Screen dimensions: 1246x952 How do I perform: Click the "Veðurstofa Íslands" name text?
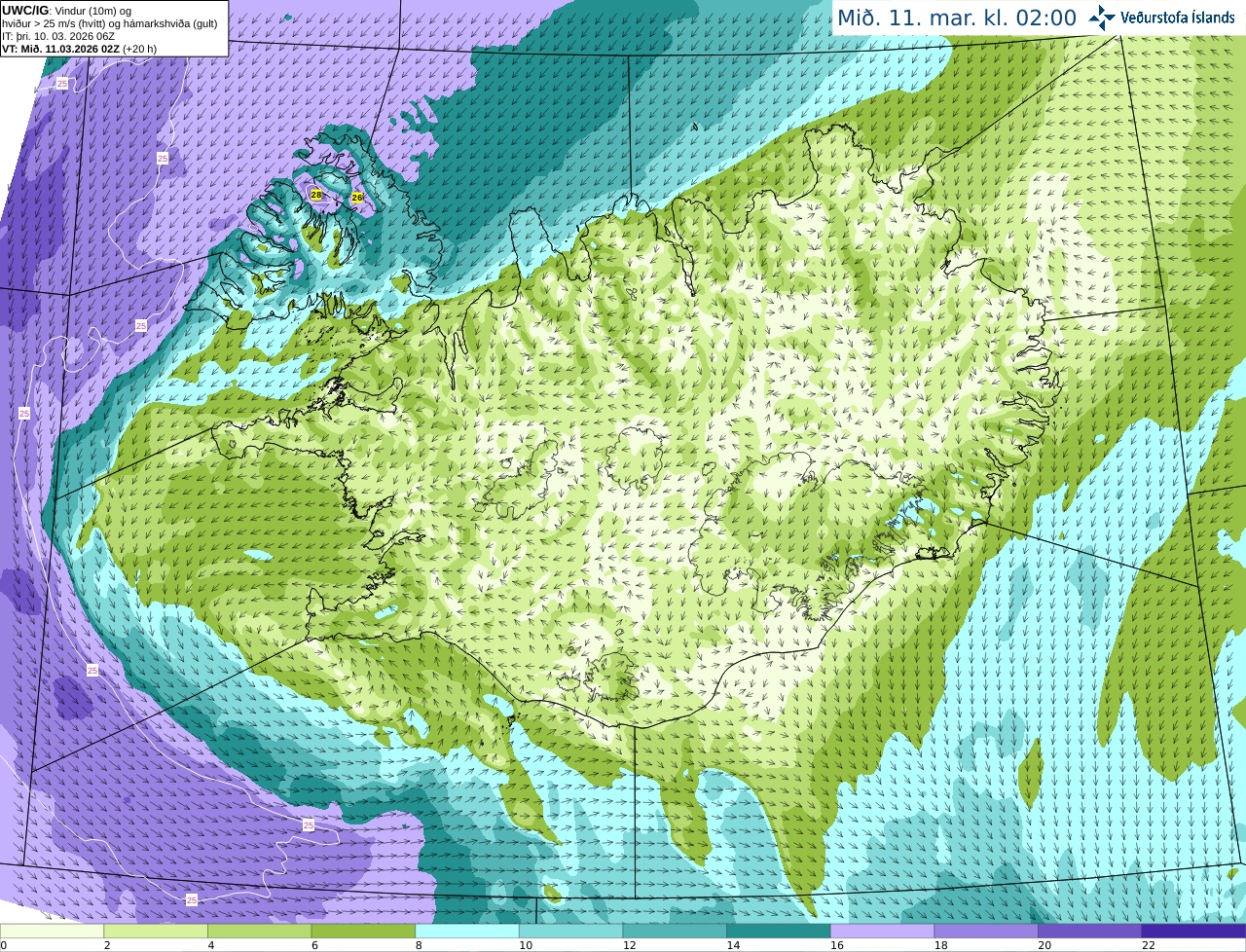[x=1178, y=18]
